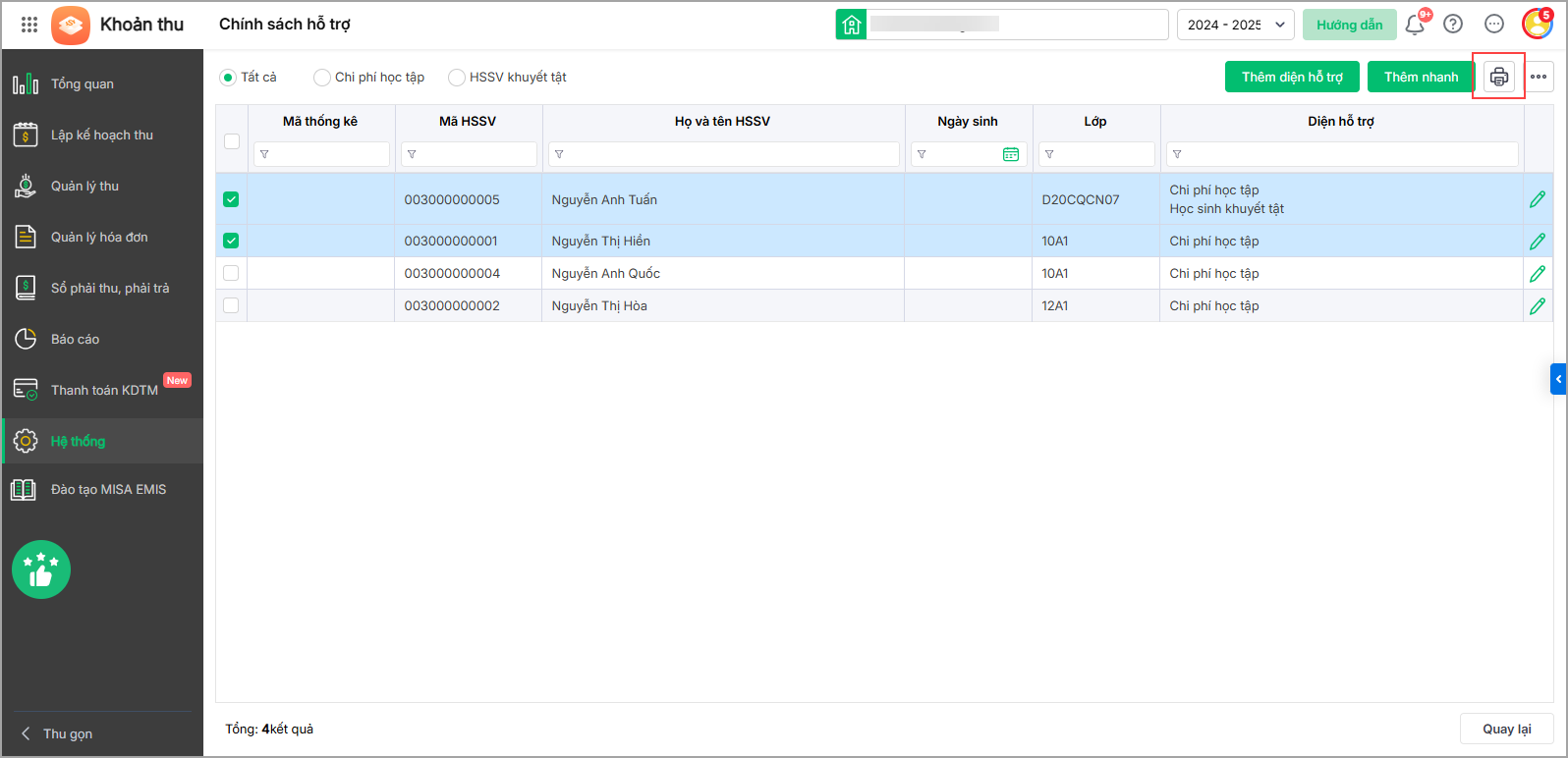Open the 2024 - 2025 school year dropdown
This screenshot has height=758, width=1568.
click(x=1235, y=25)
